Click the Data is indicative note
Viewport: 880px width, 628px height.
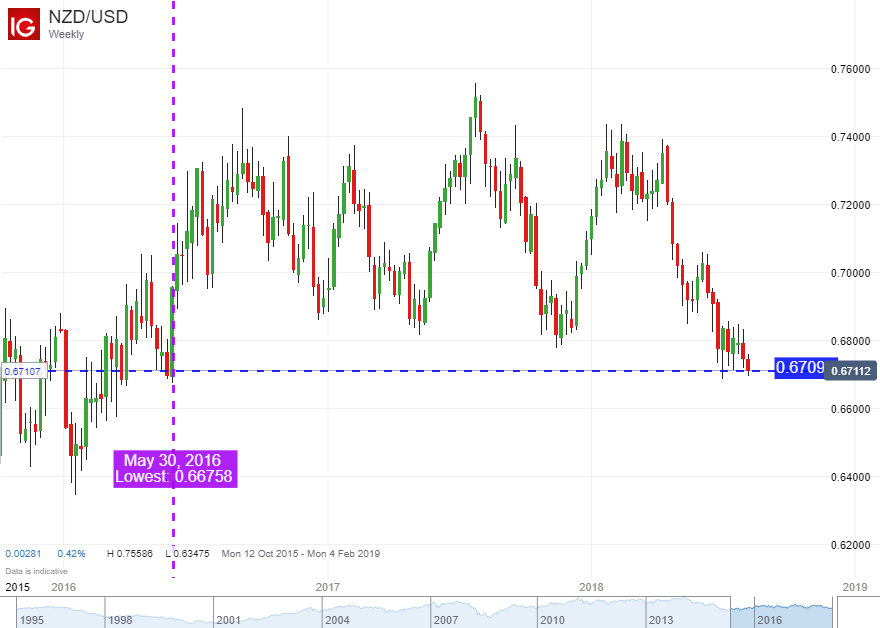[36, 571]
